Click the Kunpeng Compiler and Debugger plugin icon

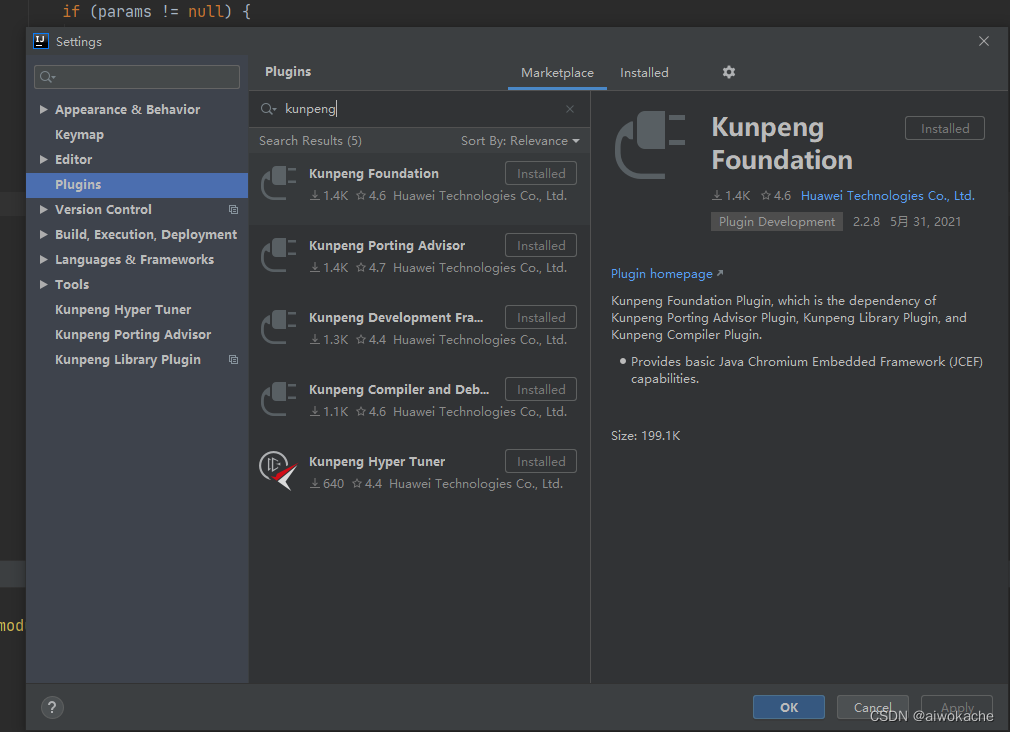(x=278, y=400)
